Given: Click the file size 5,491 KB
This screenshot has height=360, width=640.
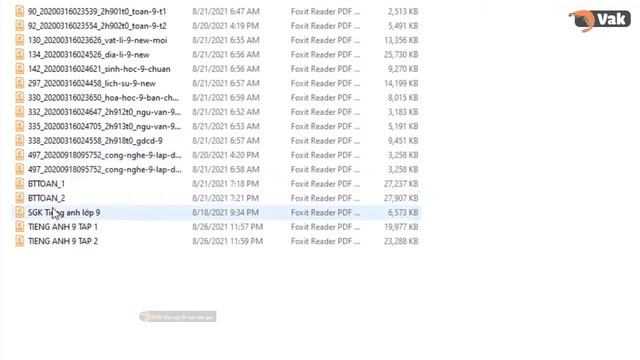Looking at the screenshot, I should click(403, 26).
